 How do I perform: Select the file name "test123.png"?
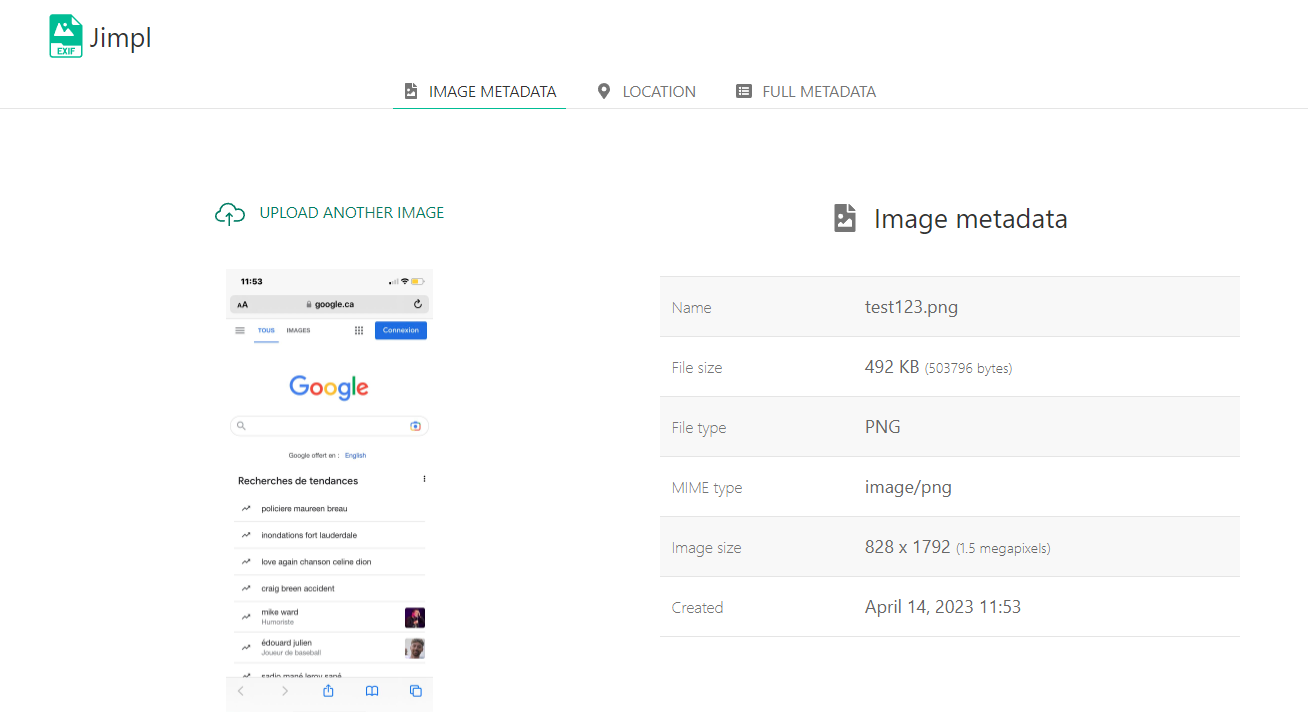[911, 307]
